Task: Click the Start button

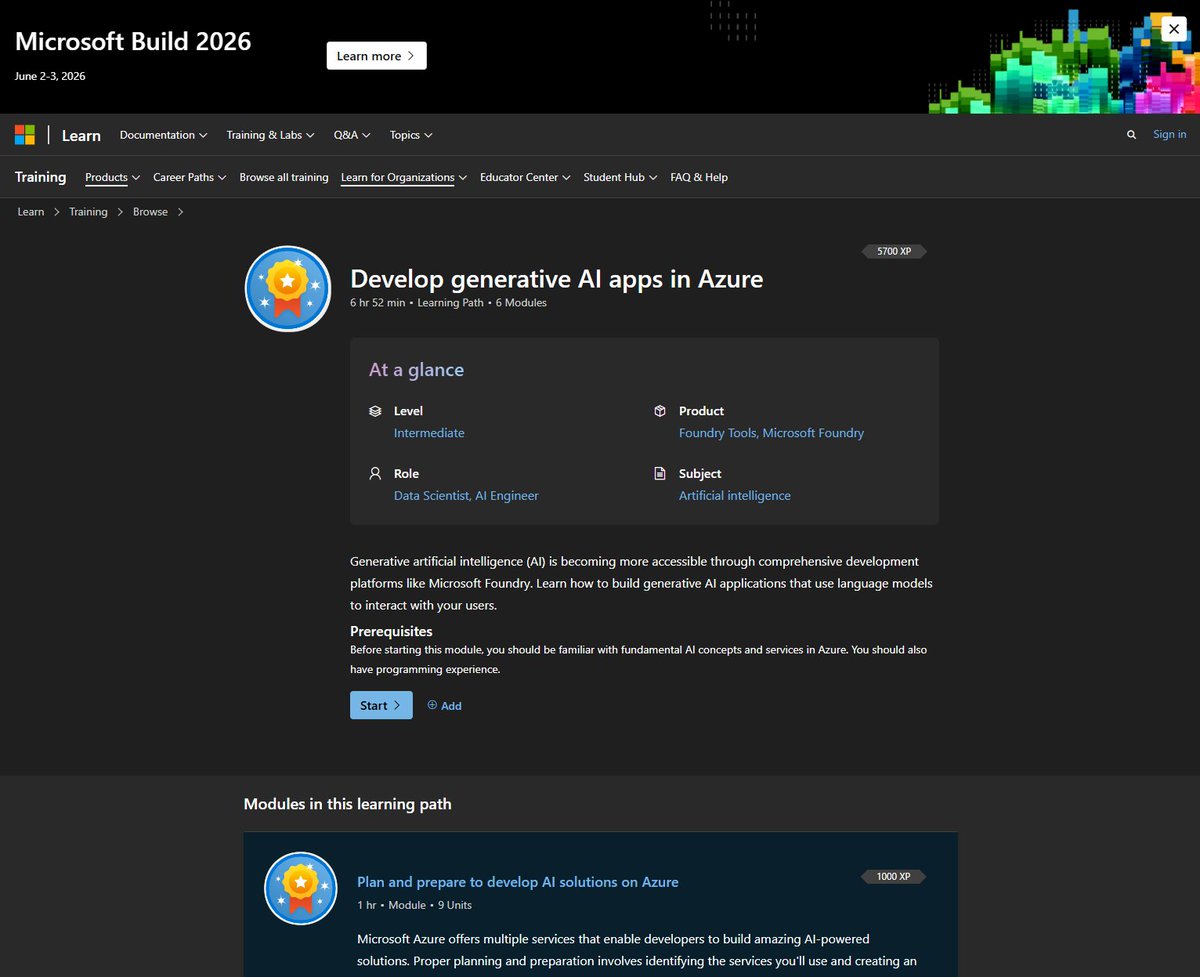Action: pos(381,705)
